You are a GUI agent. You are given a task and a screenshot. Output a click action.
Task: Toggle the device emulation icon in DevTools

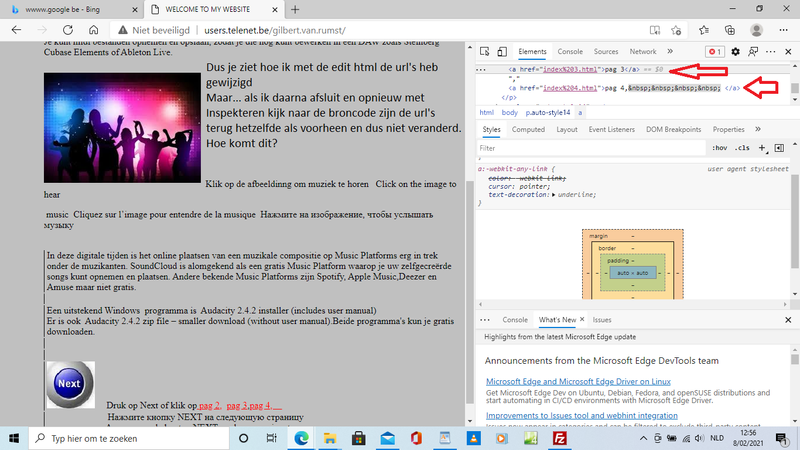[x=502, y=52]
